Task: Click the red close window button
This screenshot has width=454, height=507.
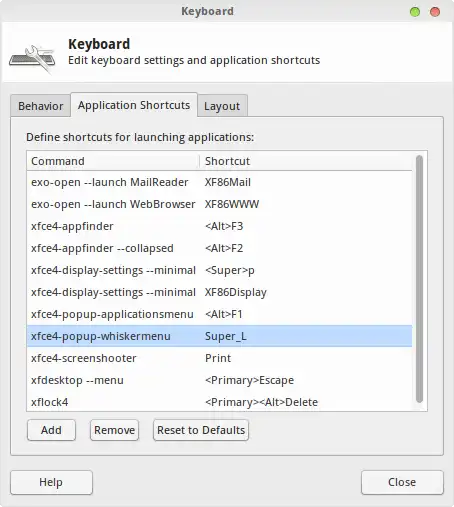Action: (x=435, y=12)
